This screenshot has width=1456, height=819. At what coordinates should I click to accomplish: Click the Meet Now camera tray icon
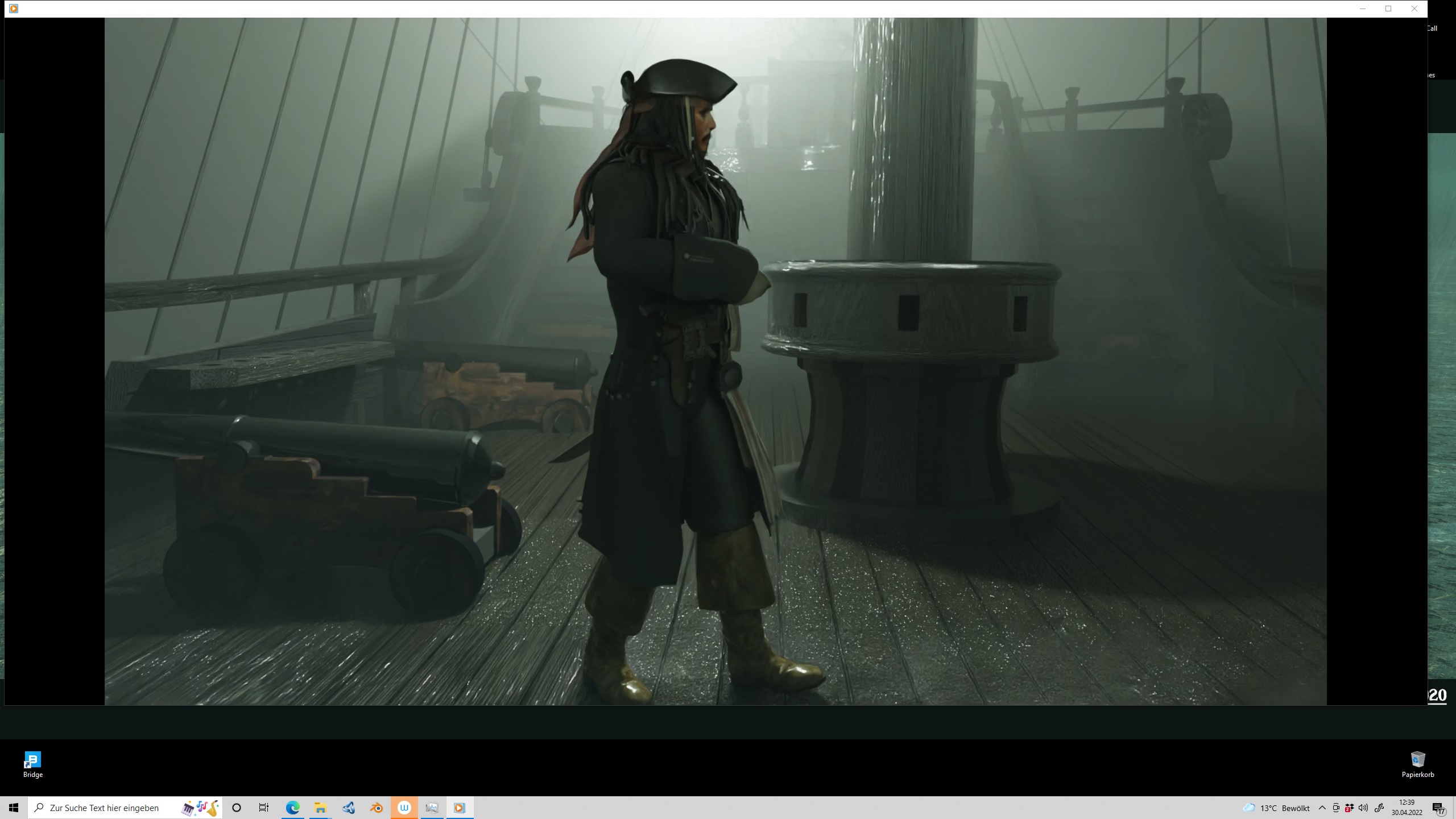pyautogui.click(x=1336, y=808)
